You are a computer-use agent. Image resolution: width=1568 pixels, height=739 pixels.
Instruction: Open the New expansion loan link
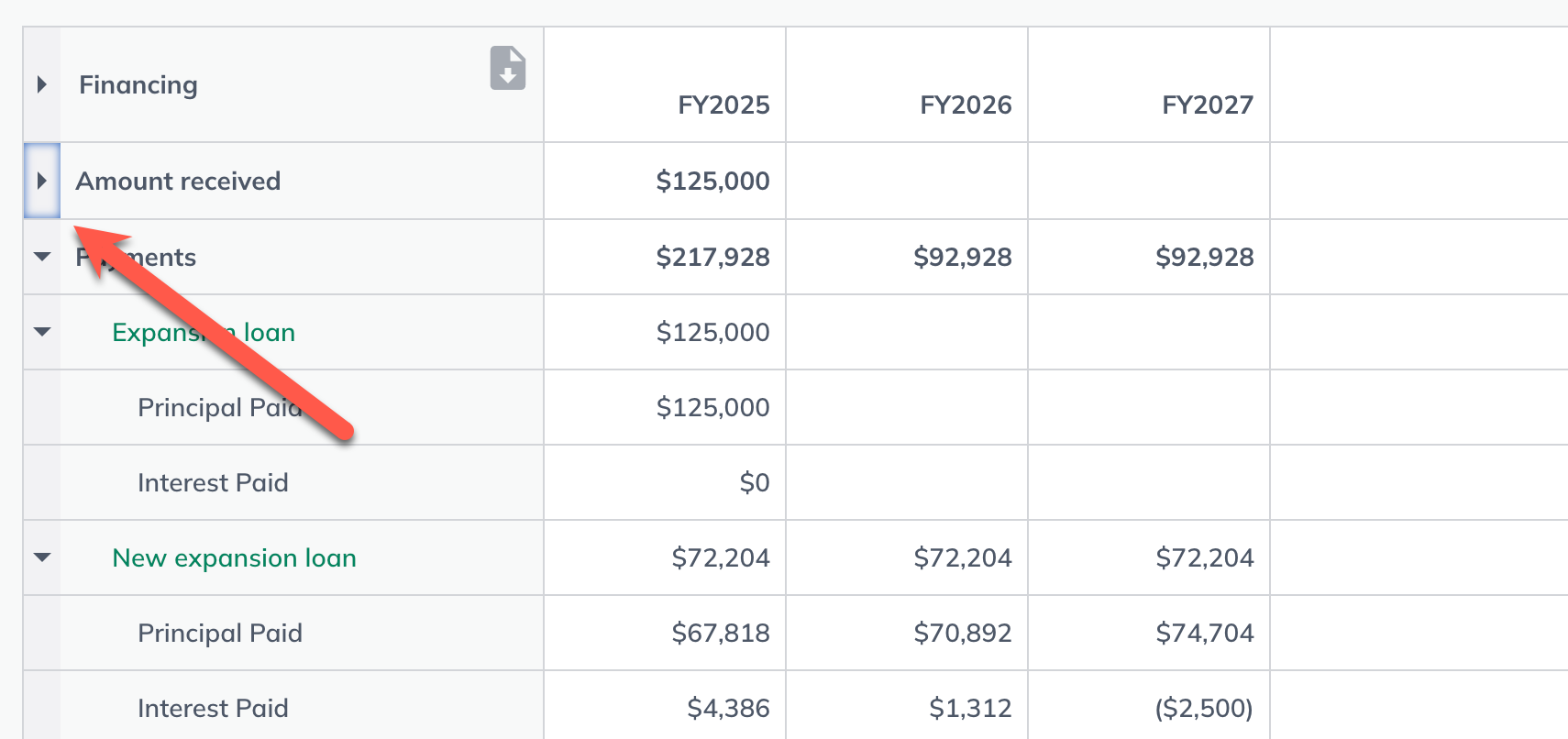click(x=234, y=557)
